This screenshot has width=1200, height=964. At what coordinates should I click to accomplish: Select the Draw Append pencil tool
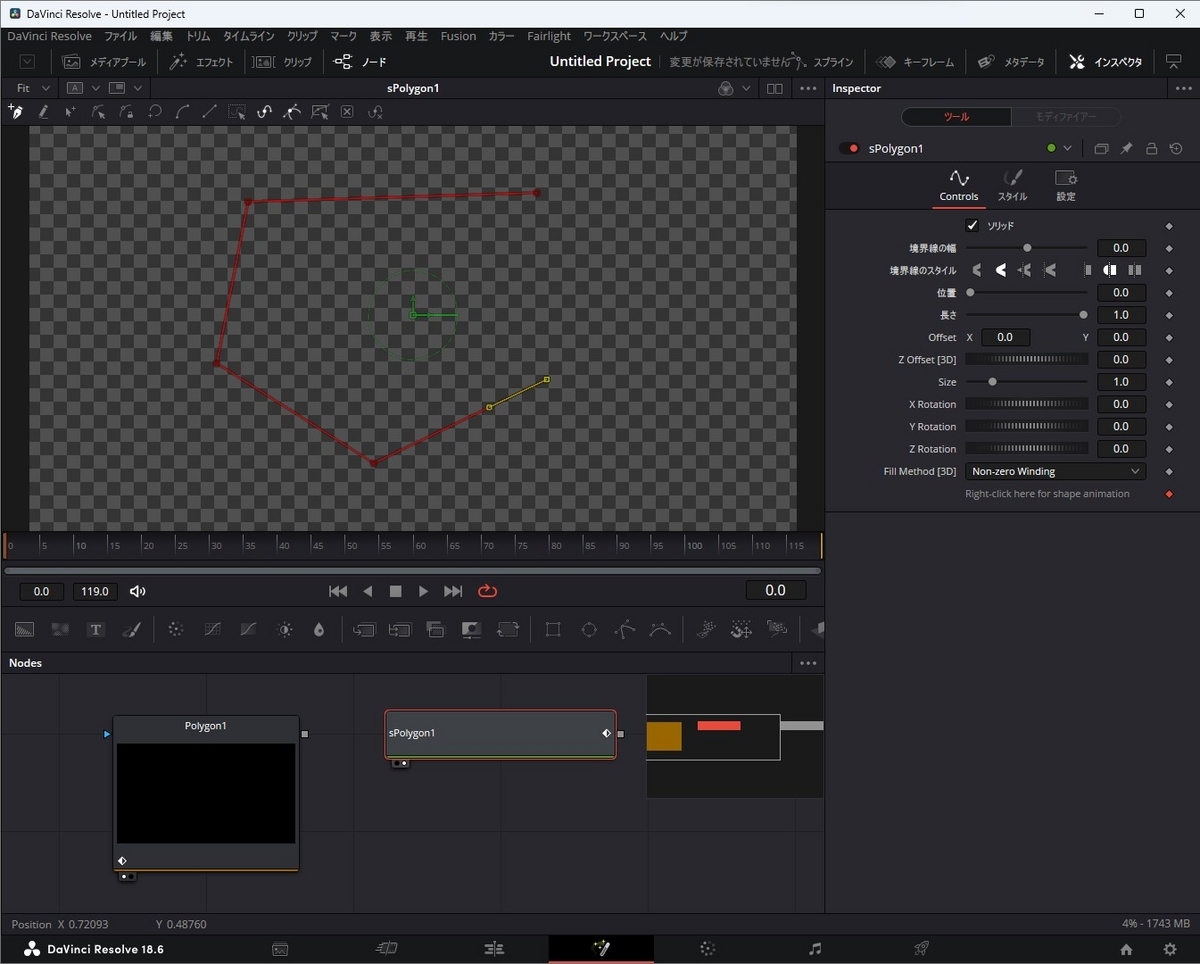click(x=43, y=112)
